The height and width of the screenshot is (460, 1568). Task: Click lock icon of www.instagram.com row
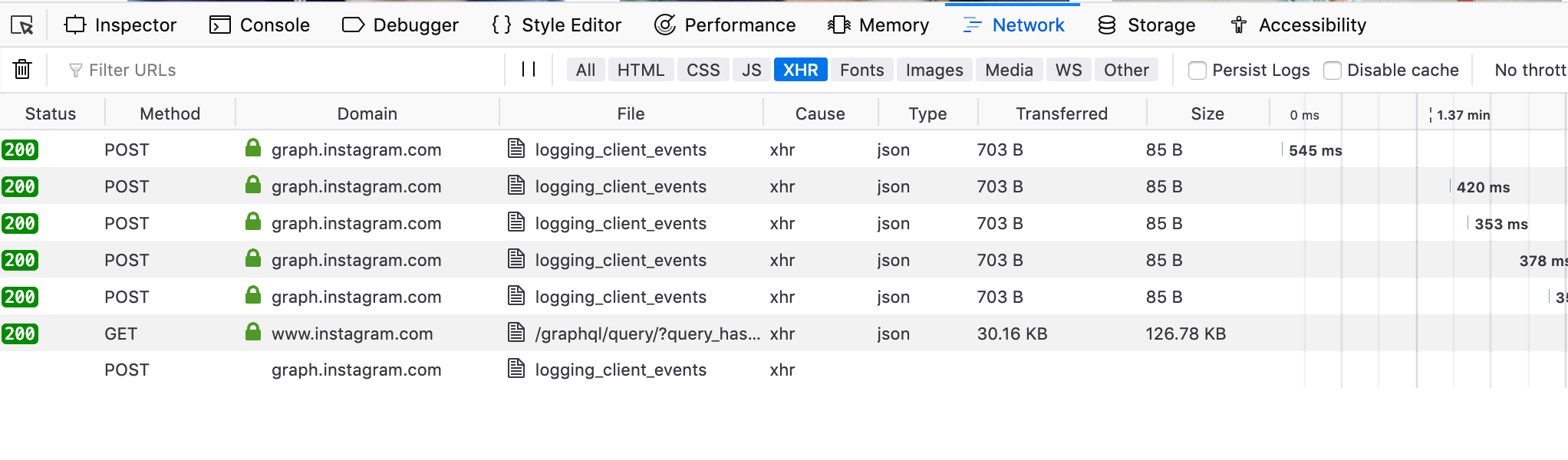[x=253, y=332]
